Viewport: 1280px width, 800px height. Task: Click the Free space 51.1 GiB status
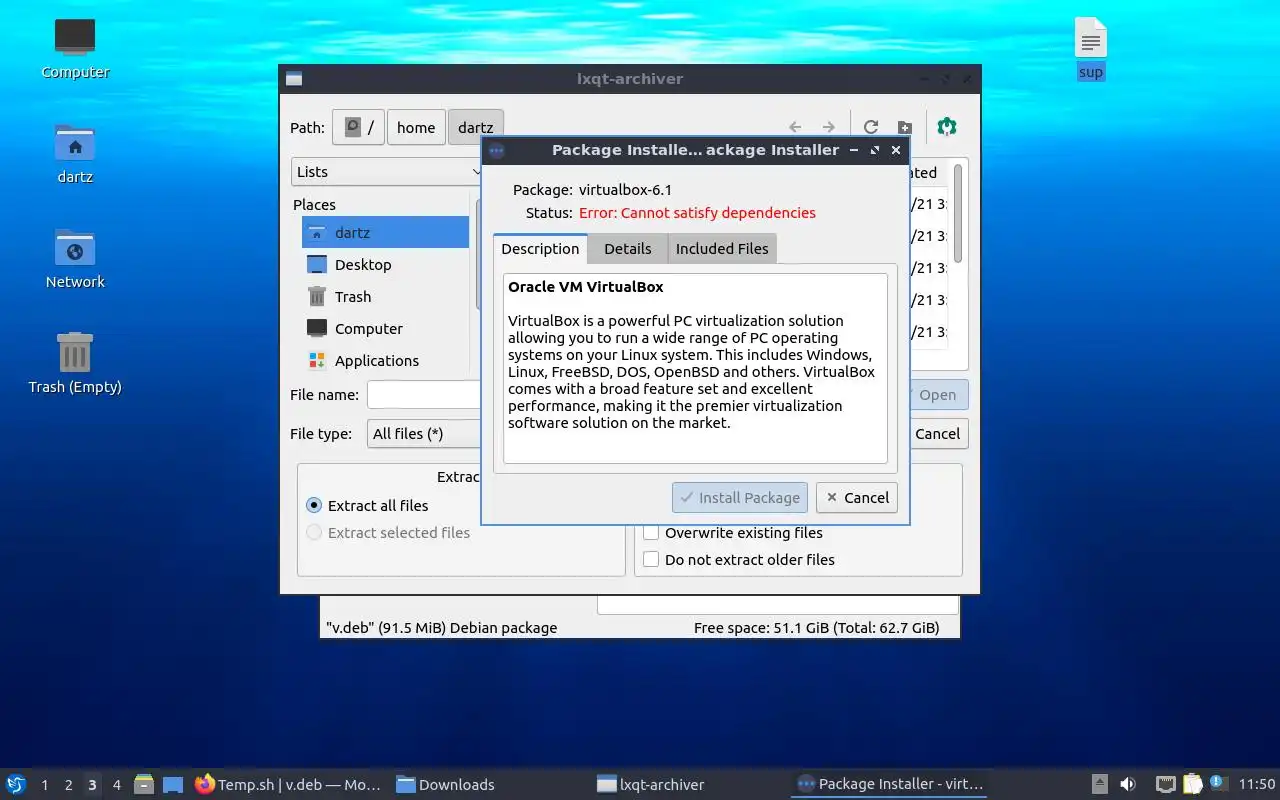tap(816, 628)
